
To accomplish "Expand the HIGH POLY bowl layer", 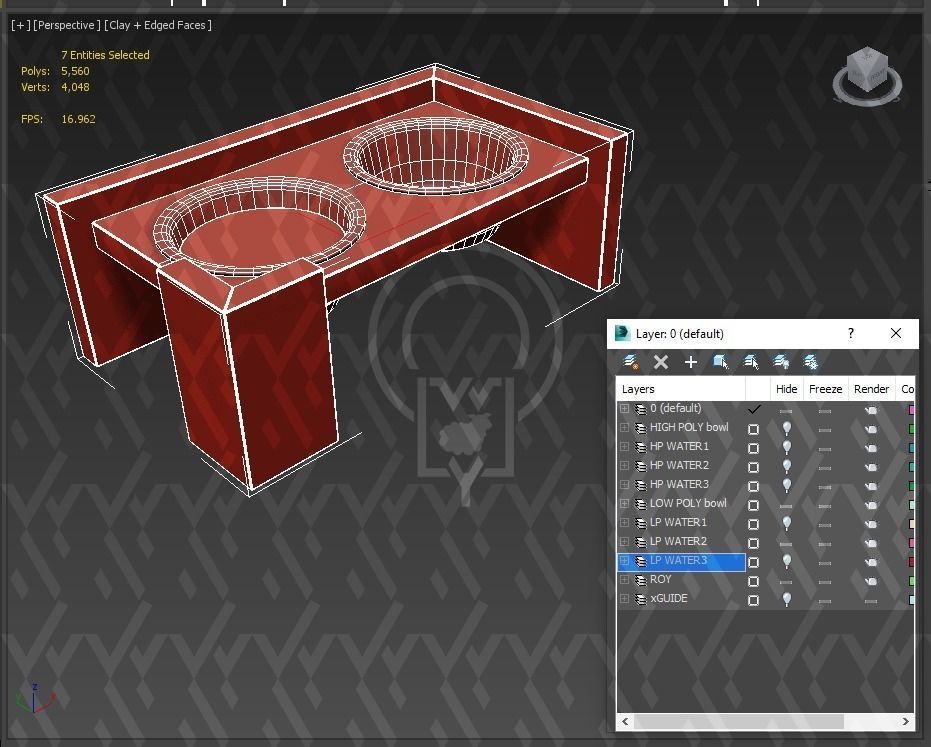I will click(625, 428).
